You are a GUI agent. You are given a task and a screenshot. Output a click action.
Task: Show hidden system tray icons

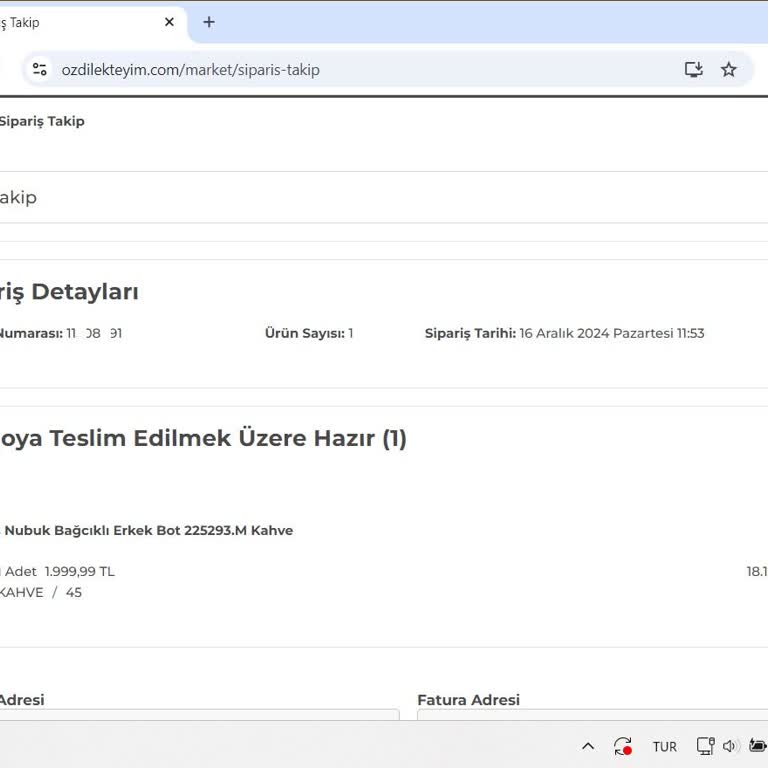pyautogui.click(x=588, y=746)
